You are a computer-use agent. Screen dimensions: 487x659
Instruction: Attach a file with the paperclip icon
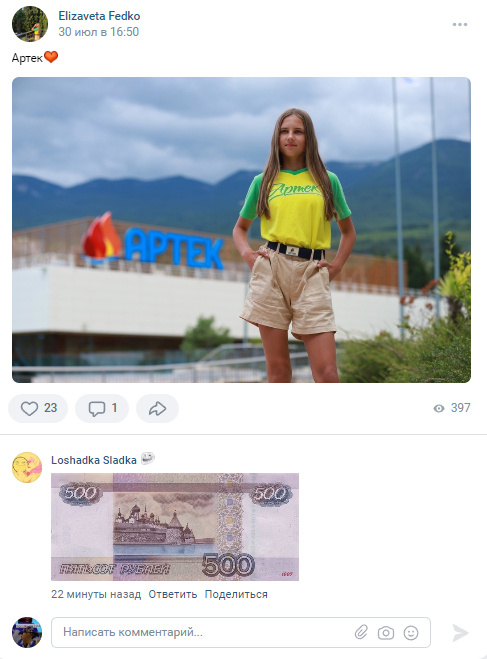coord(361,632)
